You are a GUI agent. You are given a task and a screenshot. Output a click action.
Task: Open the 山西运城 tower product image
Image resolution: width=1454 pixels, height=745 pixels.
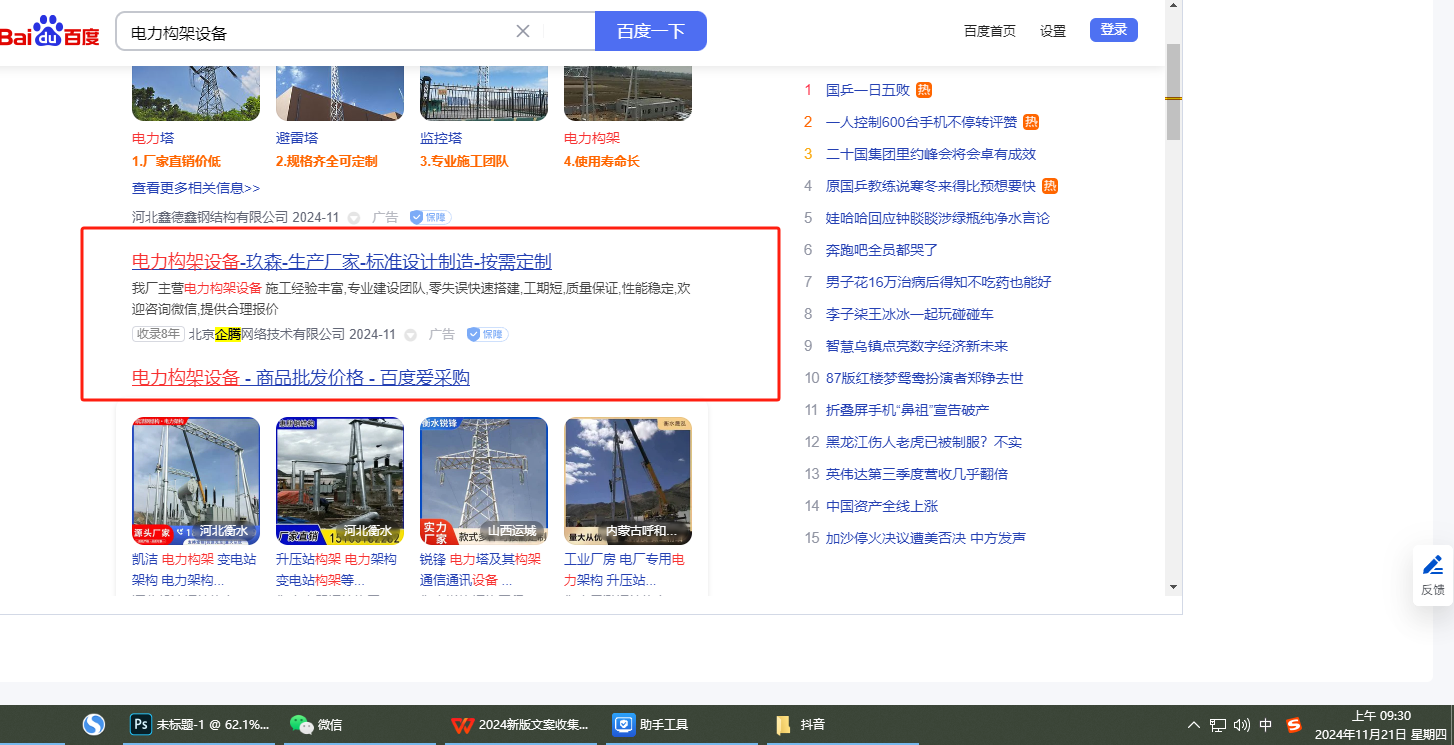pyautogui.click(x=484, y=481)
